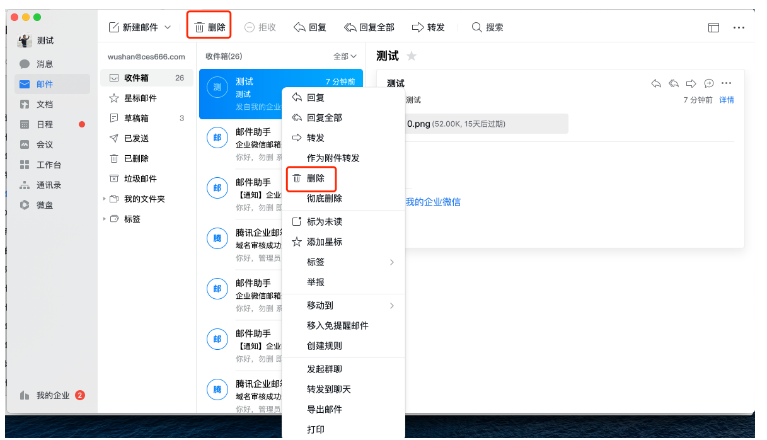The height and width of the screenshot is (440, 767).
Task: Choose 添加星标 in the context menu
Action: tap(327, 241)
